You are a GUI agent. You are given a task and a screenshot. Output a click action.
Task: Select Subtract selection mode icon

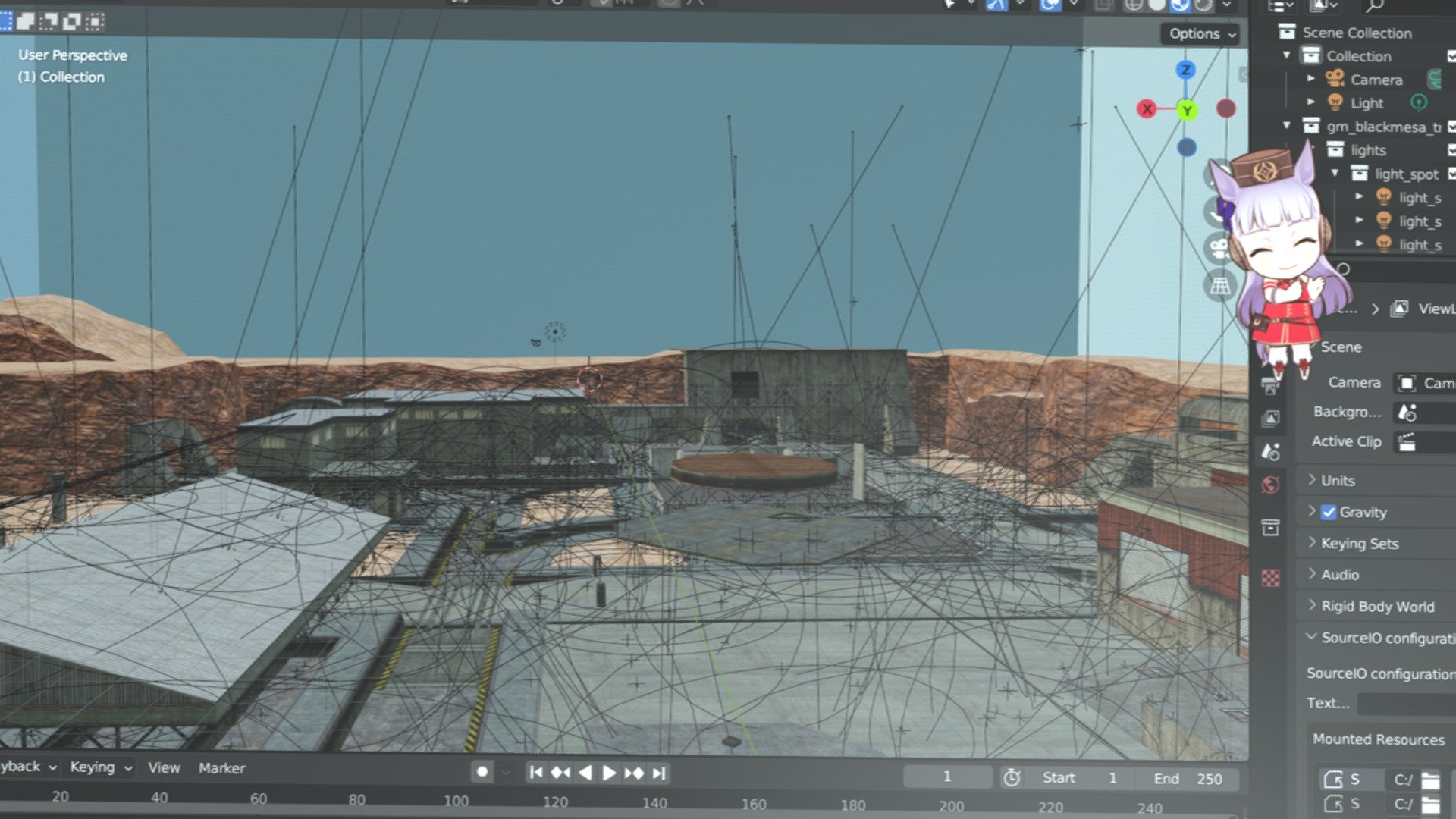point(49,21)
